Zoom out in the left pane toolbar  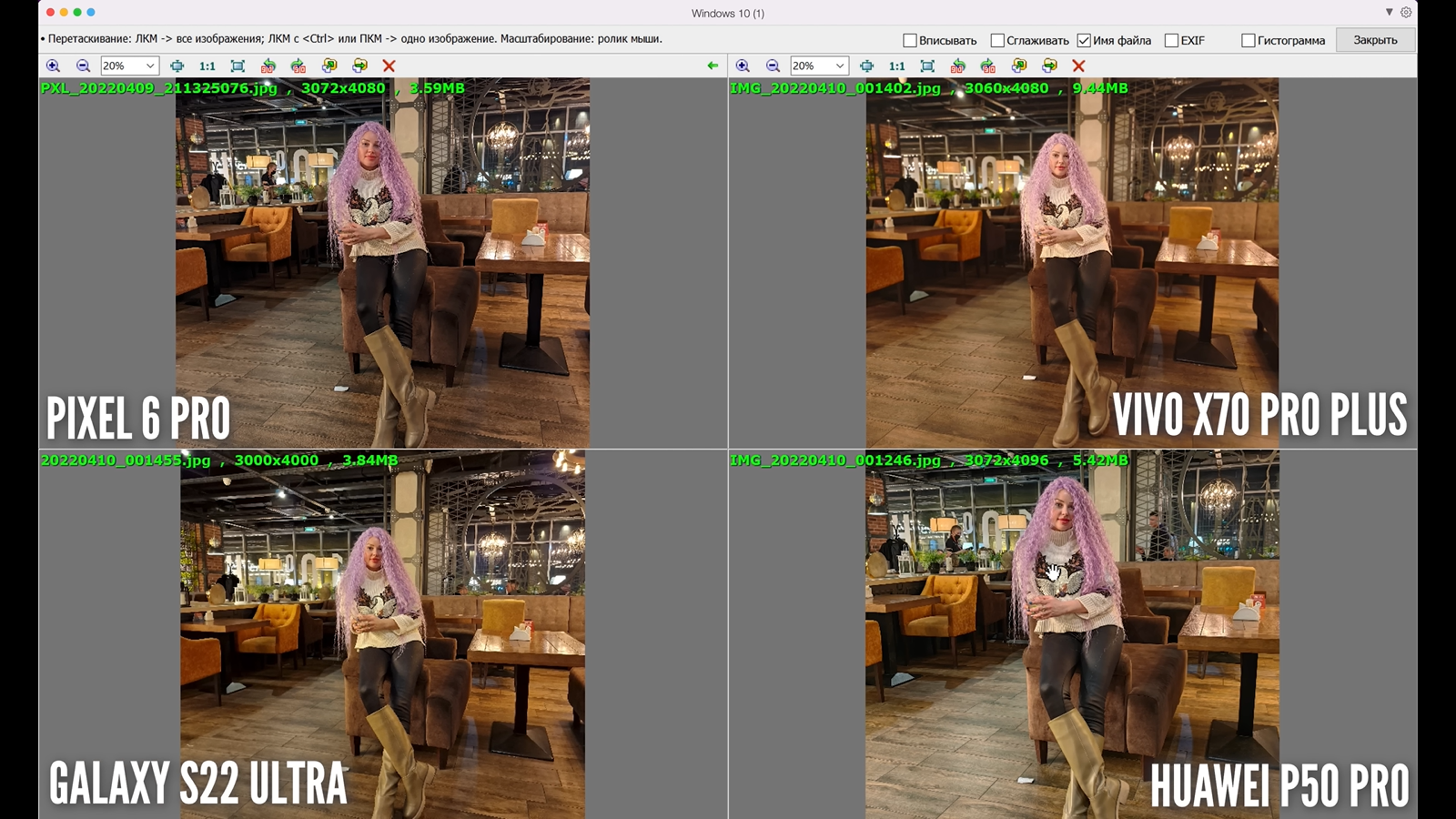coord(83,66)
